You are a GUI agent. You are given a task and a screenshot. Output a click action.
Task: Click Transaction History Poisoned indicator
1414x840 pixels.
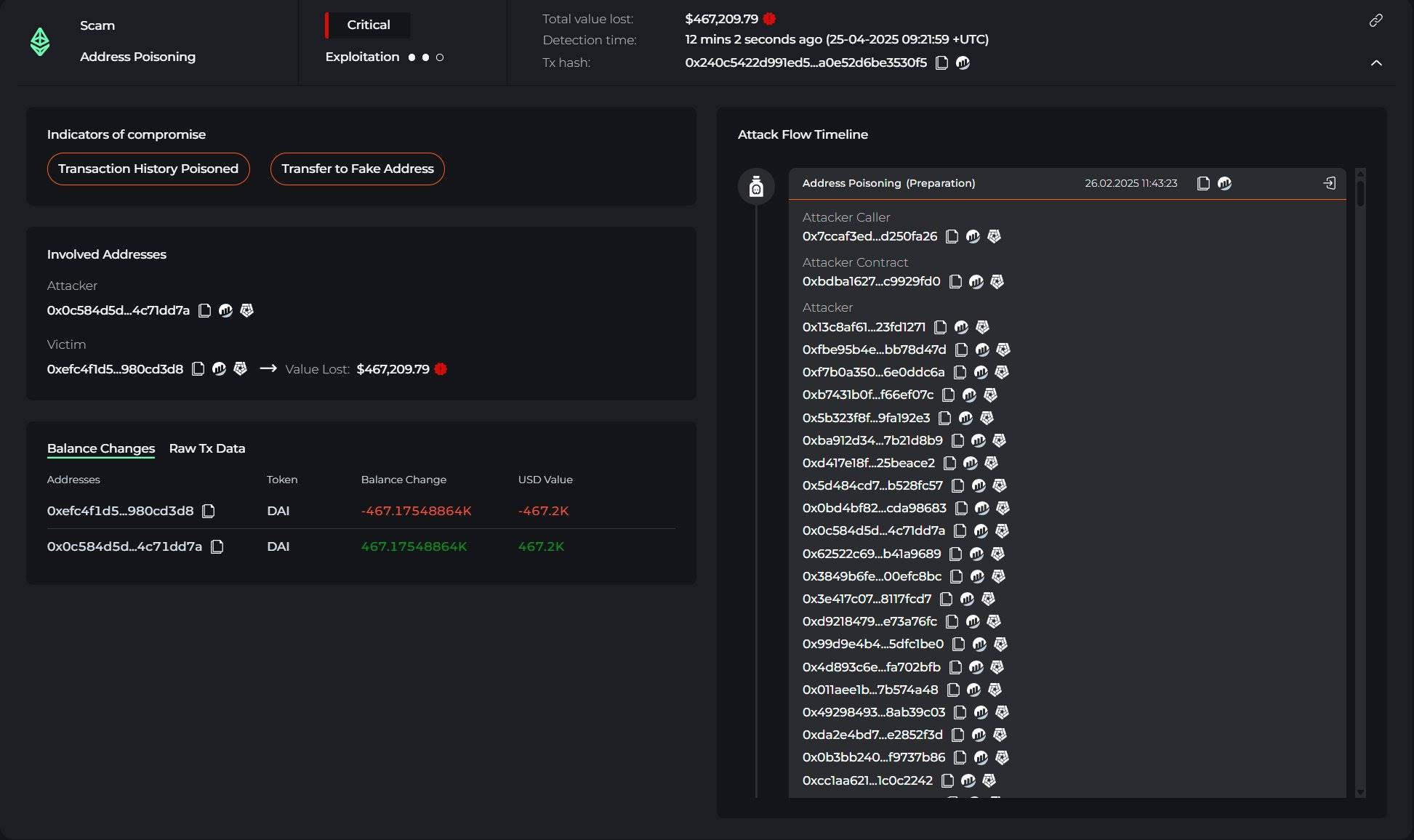[x=148, y=169]
